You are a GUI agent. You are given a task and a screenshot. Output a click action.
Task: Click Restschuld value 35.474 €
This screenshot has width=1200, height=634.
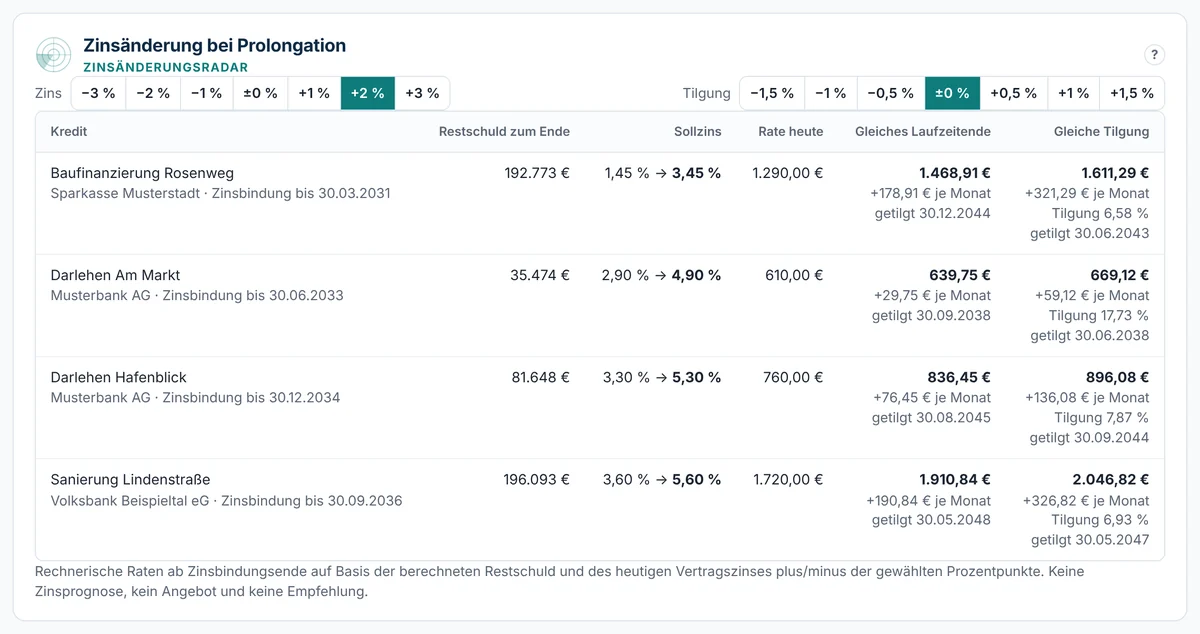click(540, 275)
